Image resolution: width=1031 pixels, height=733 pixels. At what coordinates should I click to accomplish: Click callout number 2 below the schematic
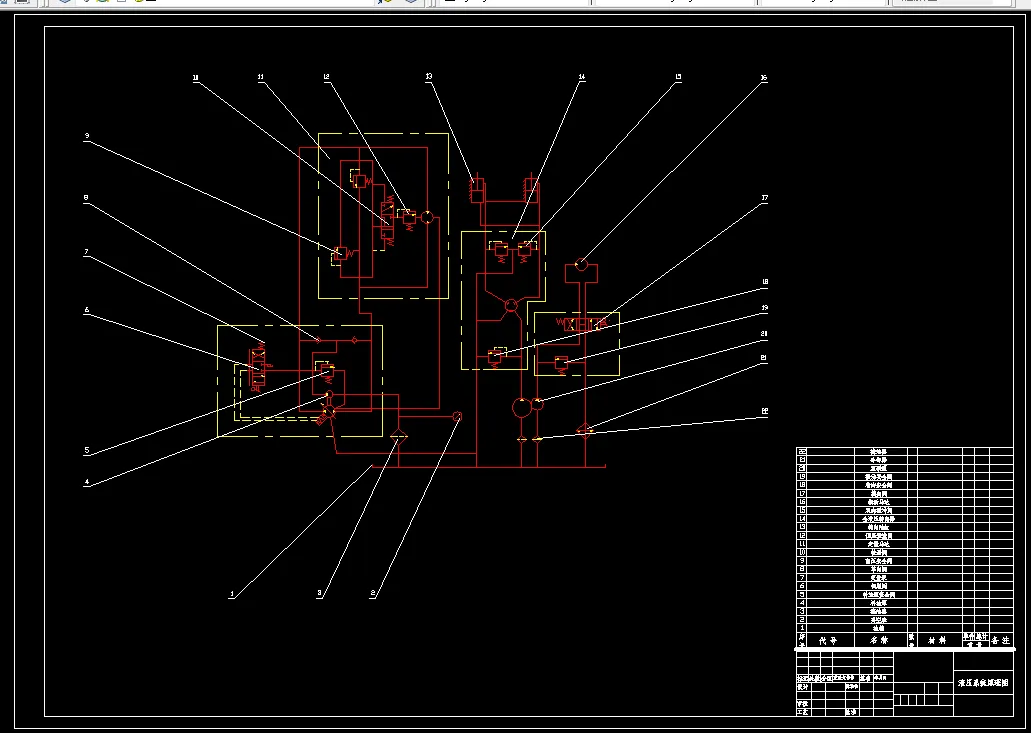point(373,594)
